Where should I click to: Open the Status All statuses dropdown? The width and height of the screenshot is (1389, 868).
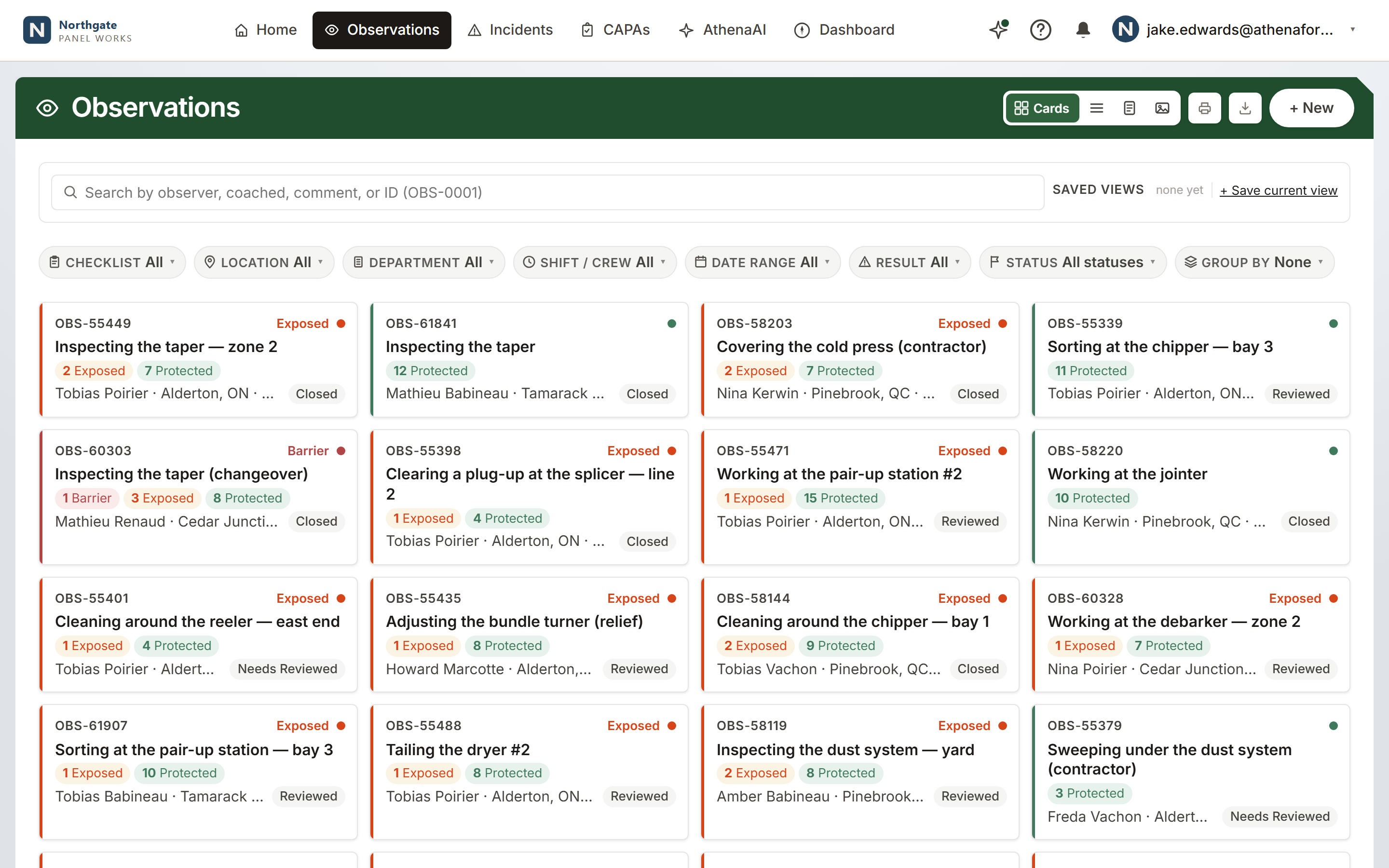pos(1073,262)
